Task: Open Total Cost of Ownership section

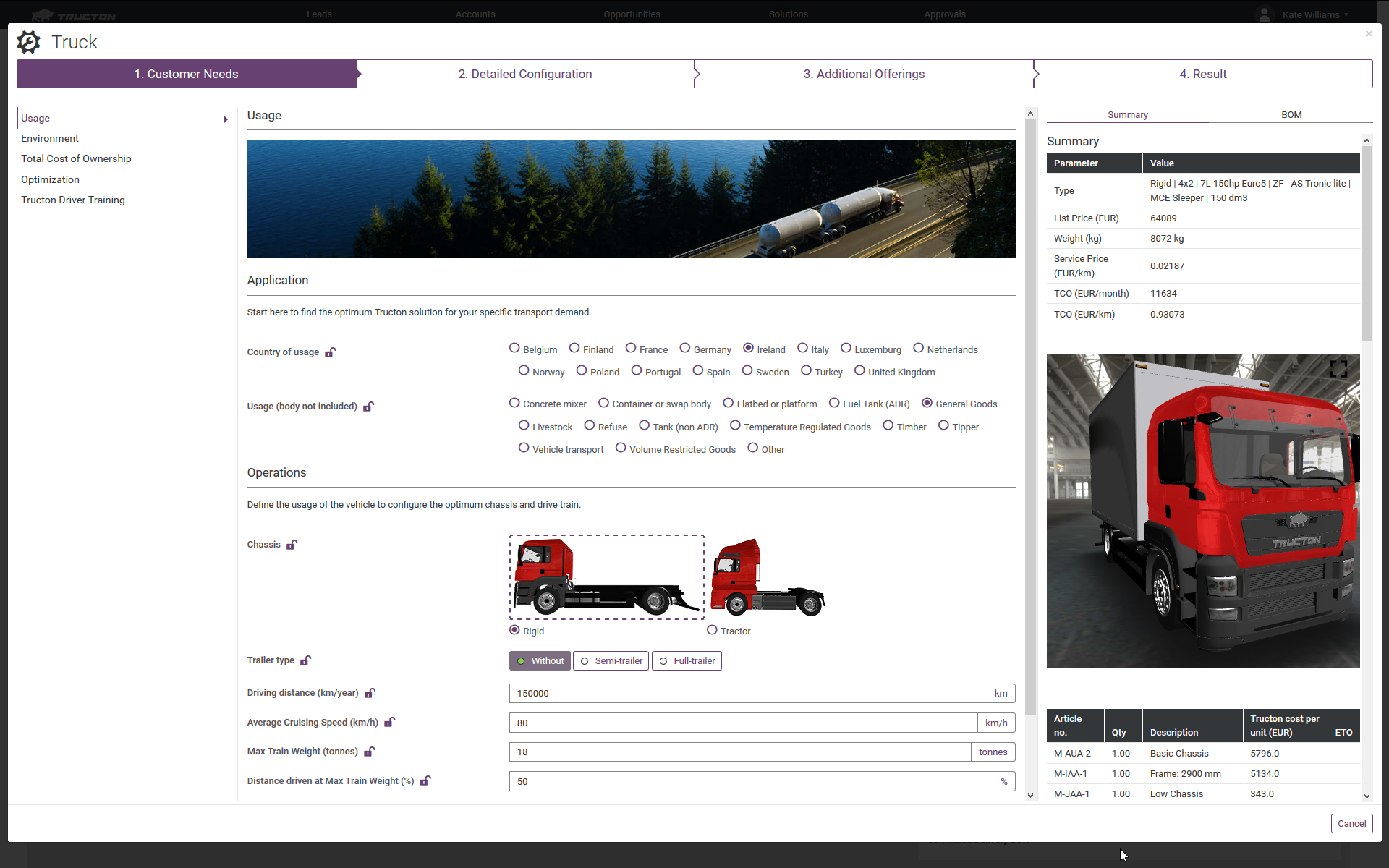Action: [x=76, y=158]
